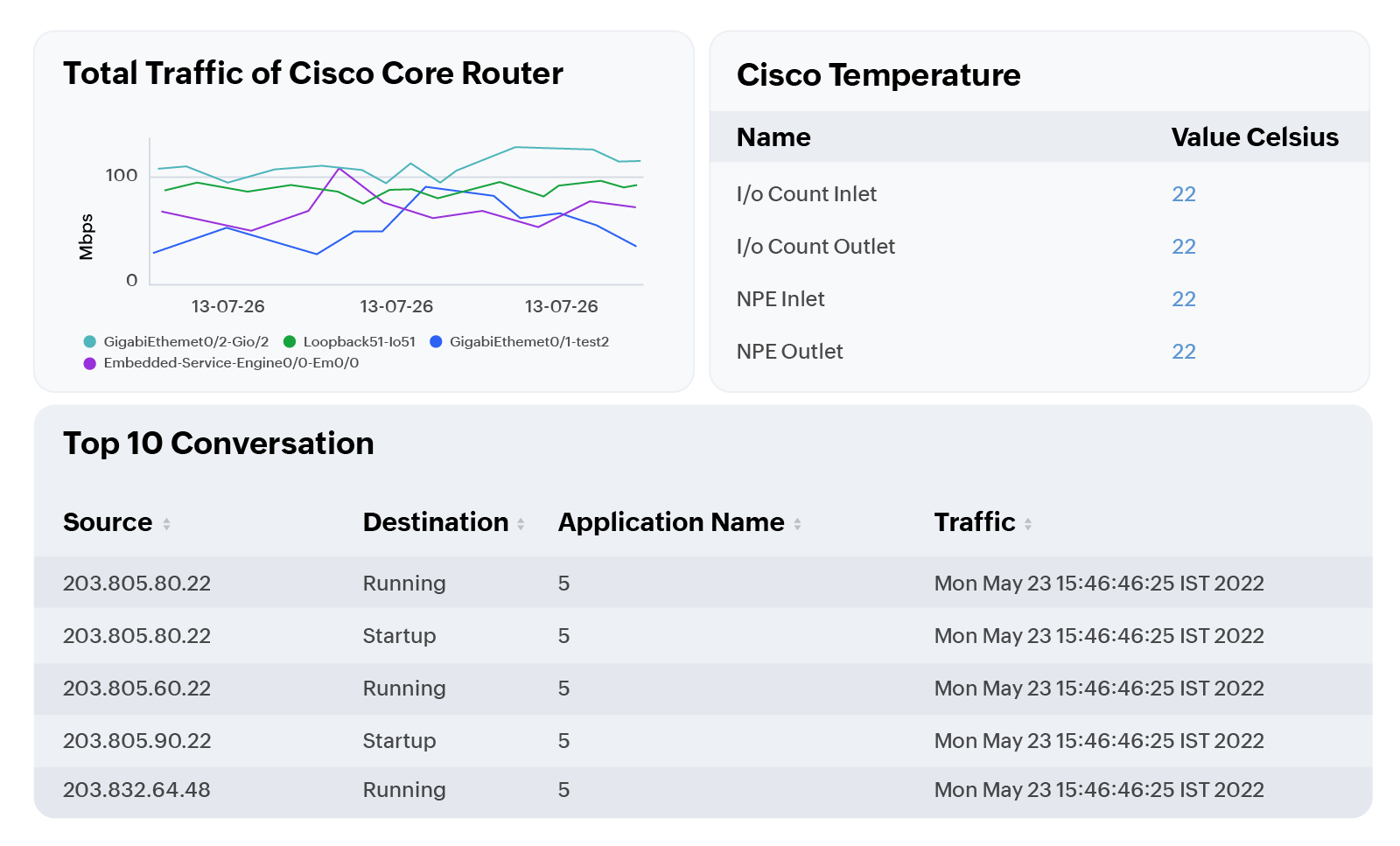The width and height of the screenshot is (1400, 846).
Task: Click Running destination in 203.832.64.48 row
Action: pyautogui.click(x=404, y=790)
